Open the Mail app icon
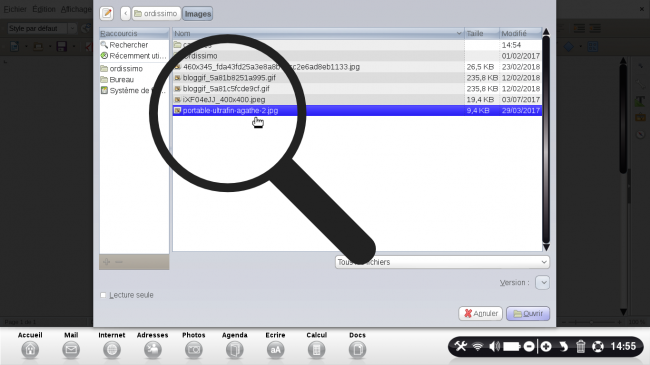Screen dimensions: 650x365 (71, 350)
